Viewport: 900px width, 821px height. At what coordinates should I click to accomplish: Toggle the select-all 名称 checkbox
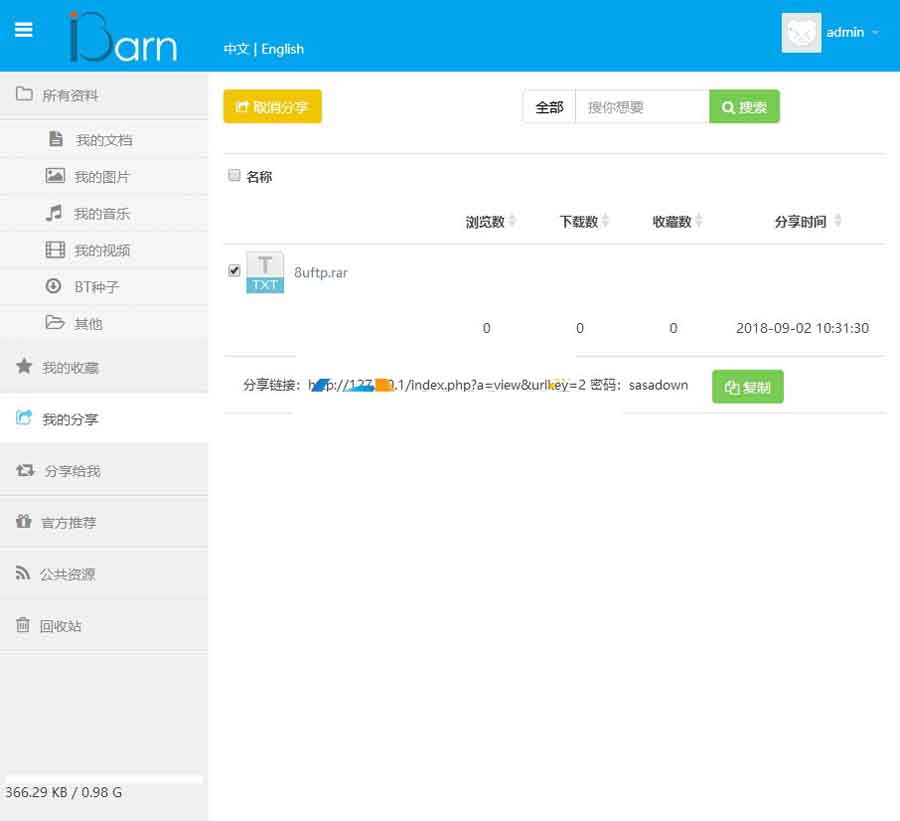pyautogui.click(x=234, y=176)
